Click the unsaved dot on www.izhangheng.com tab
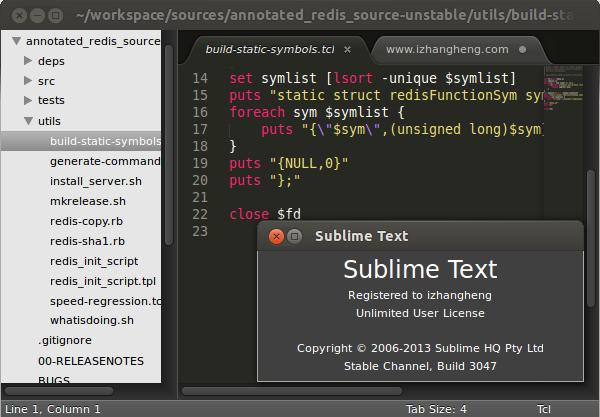The height and width of the screenshot is (417, 600). pyautogui.click(x=522, y=49)
